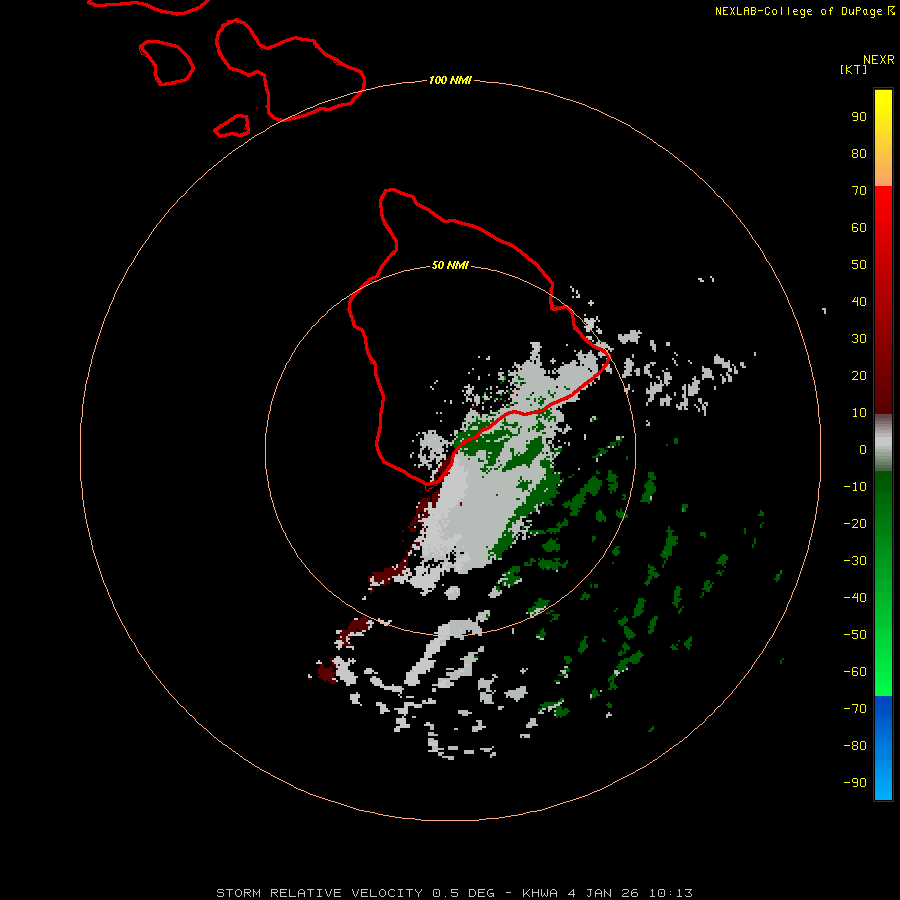This screenshot has height=900, width=900.
Task: Click the '-50' value on the velocity scale
Action: click(855, 635)
